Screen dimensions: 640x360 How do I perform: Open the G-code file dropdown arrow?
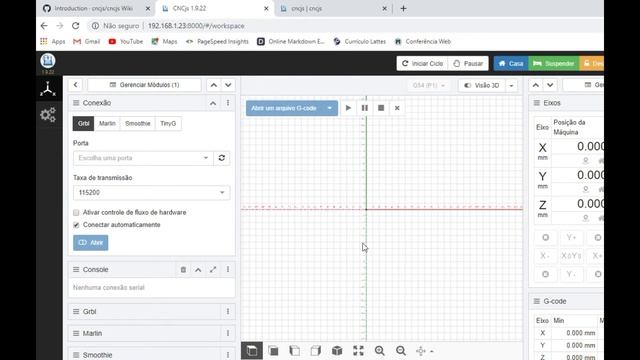(x=329, y=108)
